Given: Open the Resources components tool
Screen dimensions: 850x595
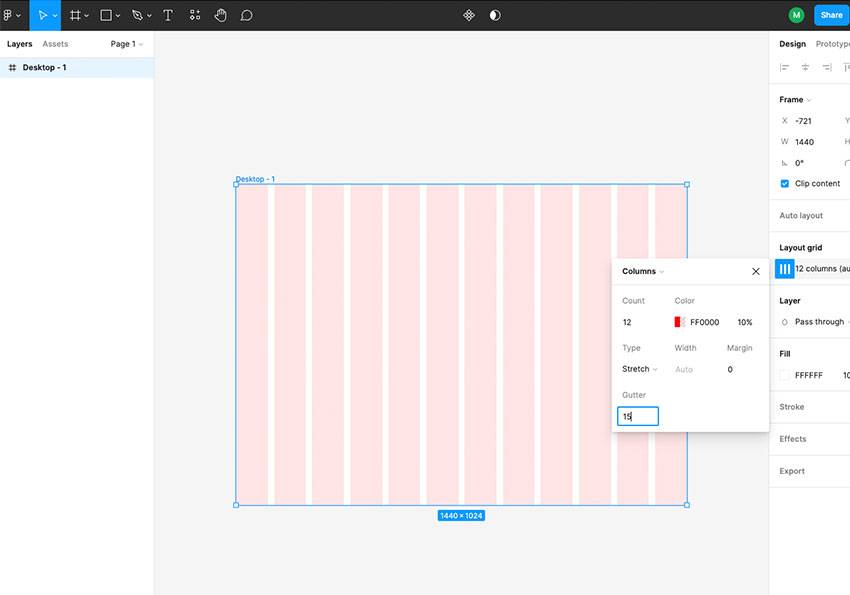Looking at the screenshot, I should point(195,15).
